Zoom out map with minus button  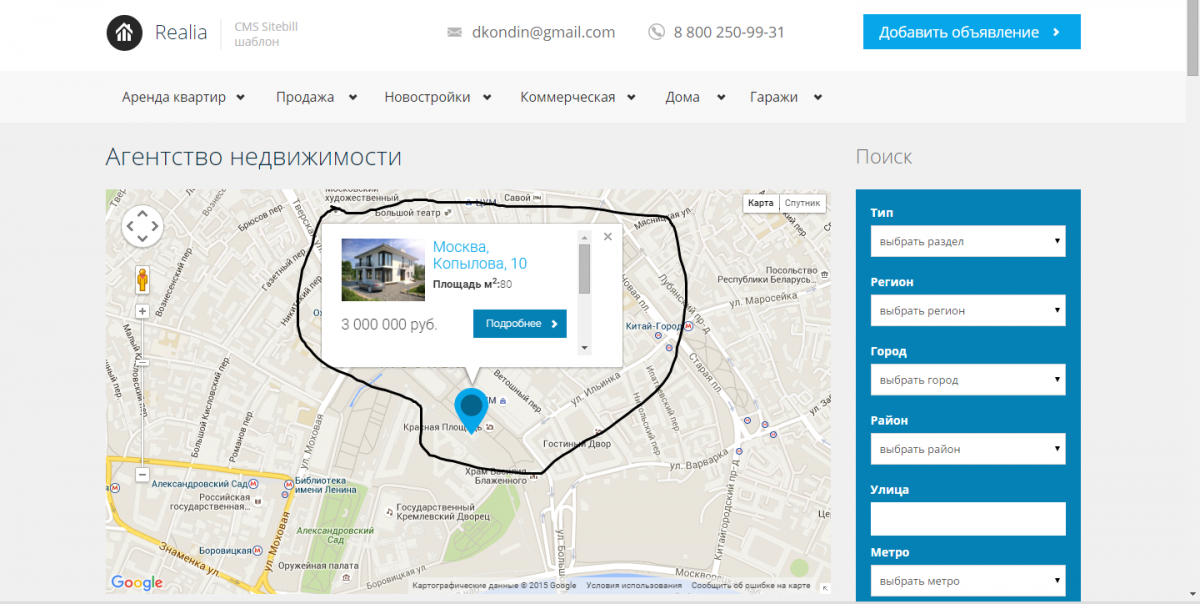tap(142, 474)
